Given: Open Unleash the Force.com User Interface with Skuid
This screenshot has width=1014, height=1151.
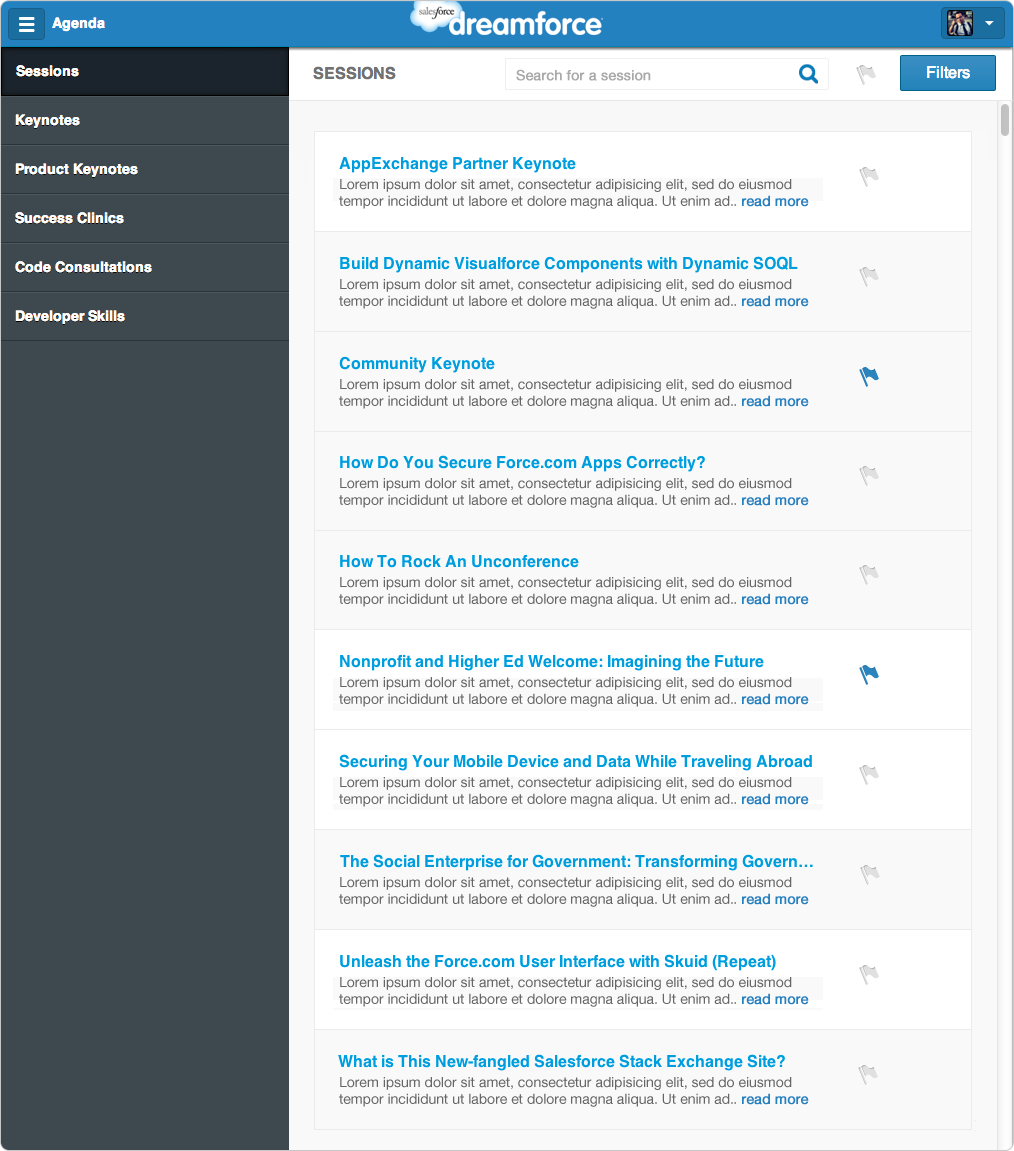Looking at the screenshot, I should pyautogui.click(x=557, y=962).
